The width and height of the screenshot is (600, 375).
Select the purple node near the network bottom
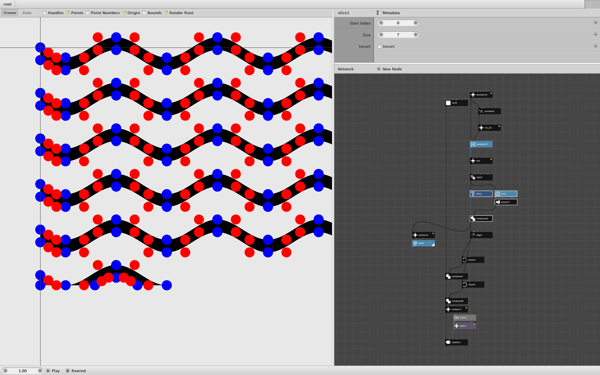coord(465,326)
